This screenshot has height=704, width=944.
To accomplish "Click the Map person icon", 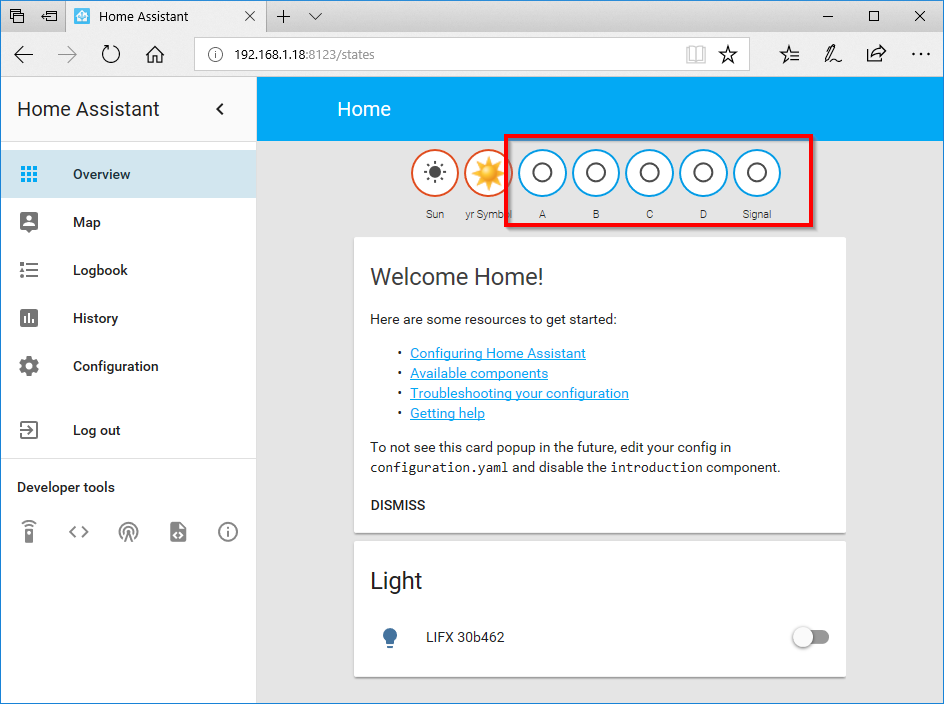I will (29, 222).
